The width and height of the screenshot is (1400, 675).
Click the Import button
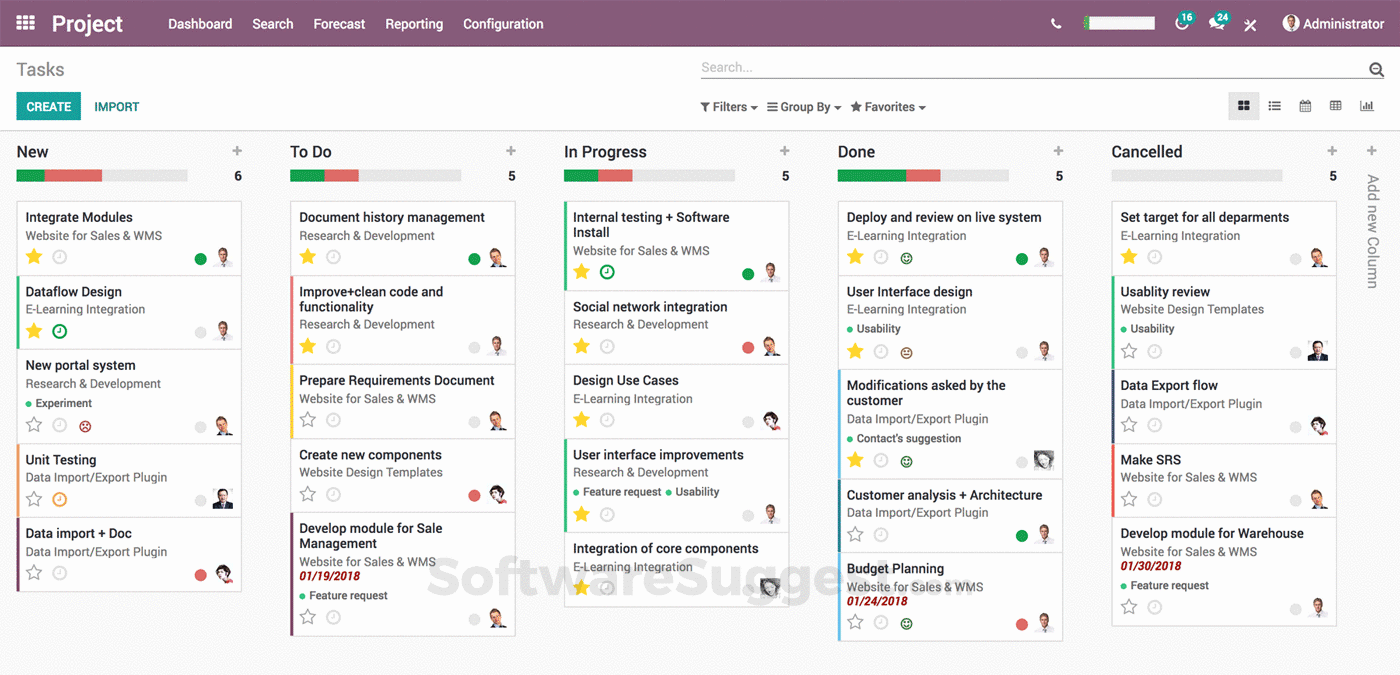click(117, 107)
